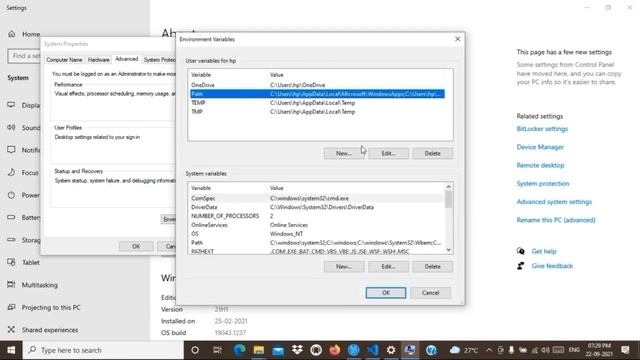Select the ComSpec system variable row

(317, 198)
